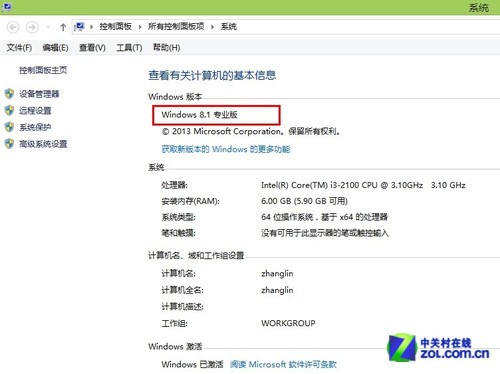Click 系统 breadcrumb in address bar
Viewport: 500px width, 374px height.
(x=229, y=26)
